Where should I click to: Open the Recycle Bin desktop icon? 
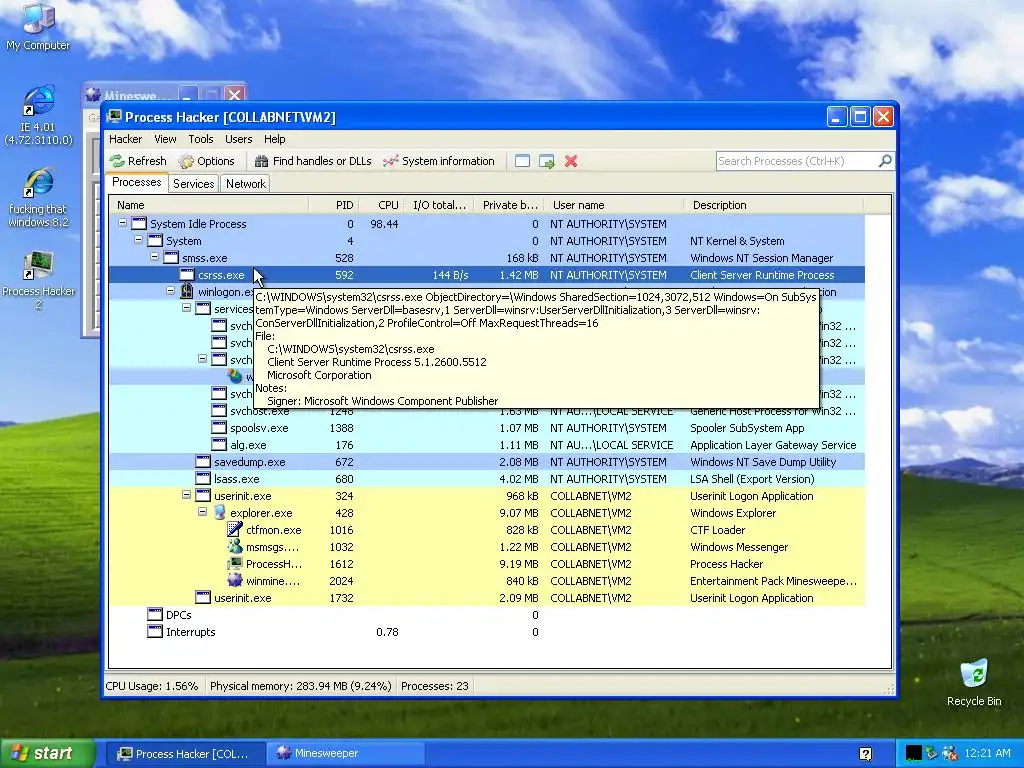[x=974, y=682]
